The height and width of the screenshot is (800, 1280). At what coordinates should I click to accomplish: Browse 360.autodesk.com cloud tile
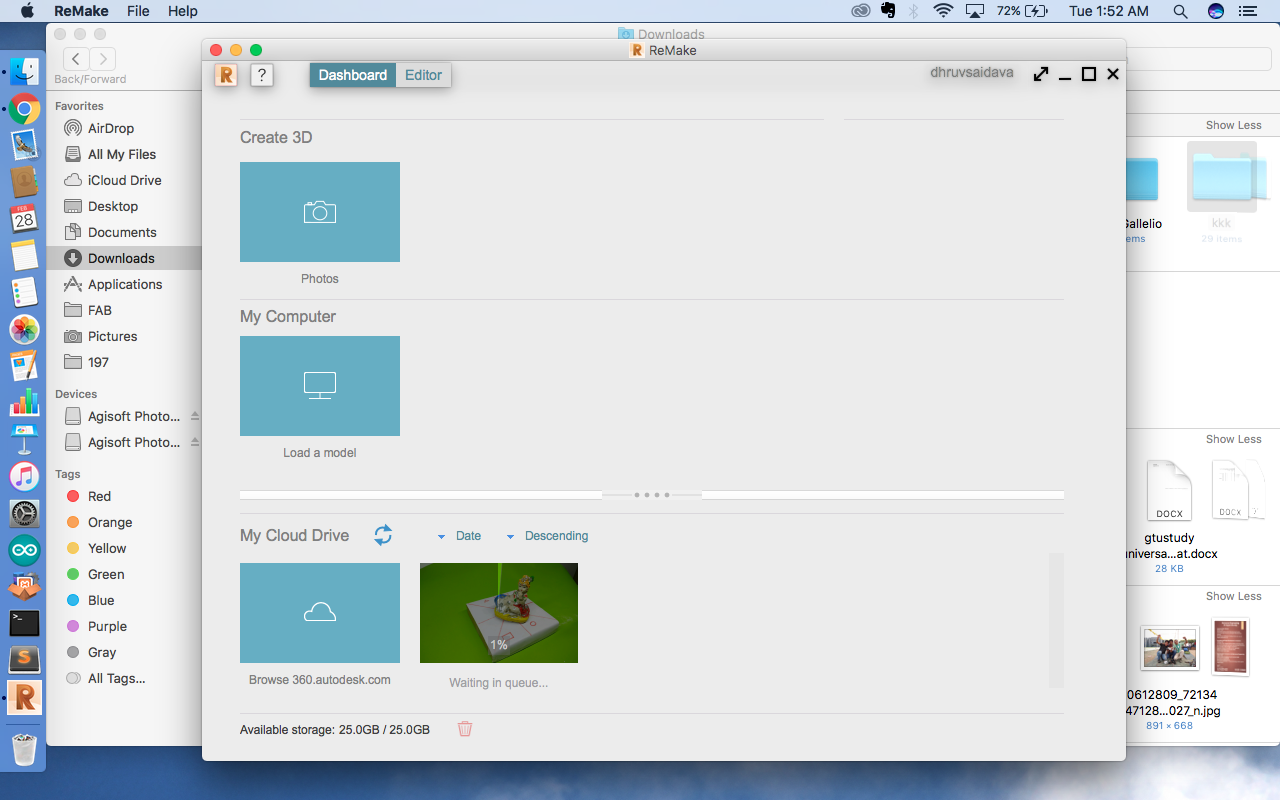(320, 613)
